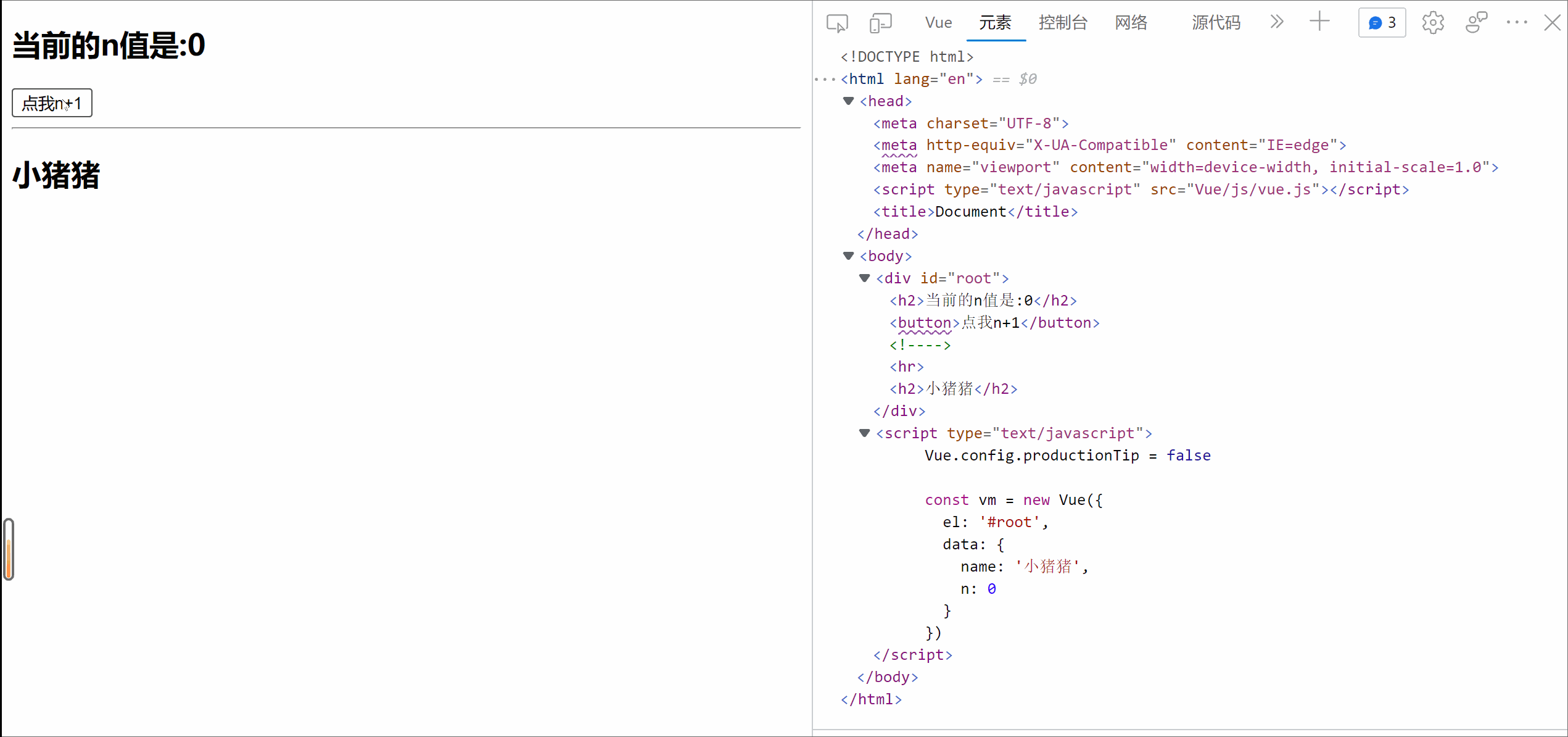This screenshot has width=1568, height=737.
Task: Collapse the head element node
Action: click(849, 101)
